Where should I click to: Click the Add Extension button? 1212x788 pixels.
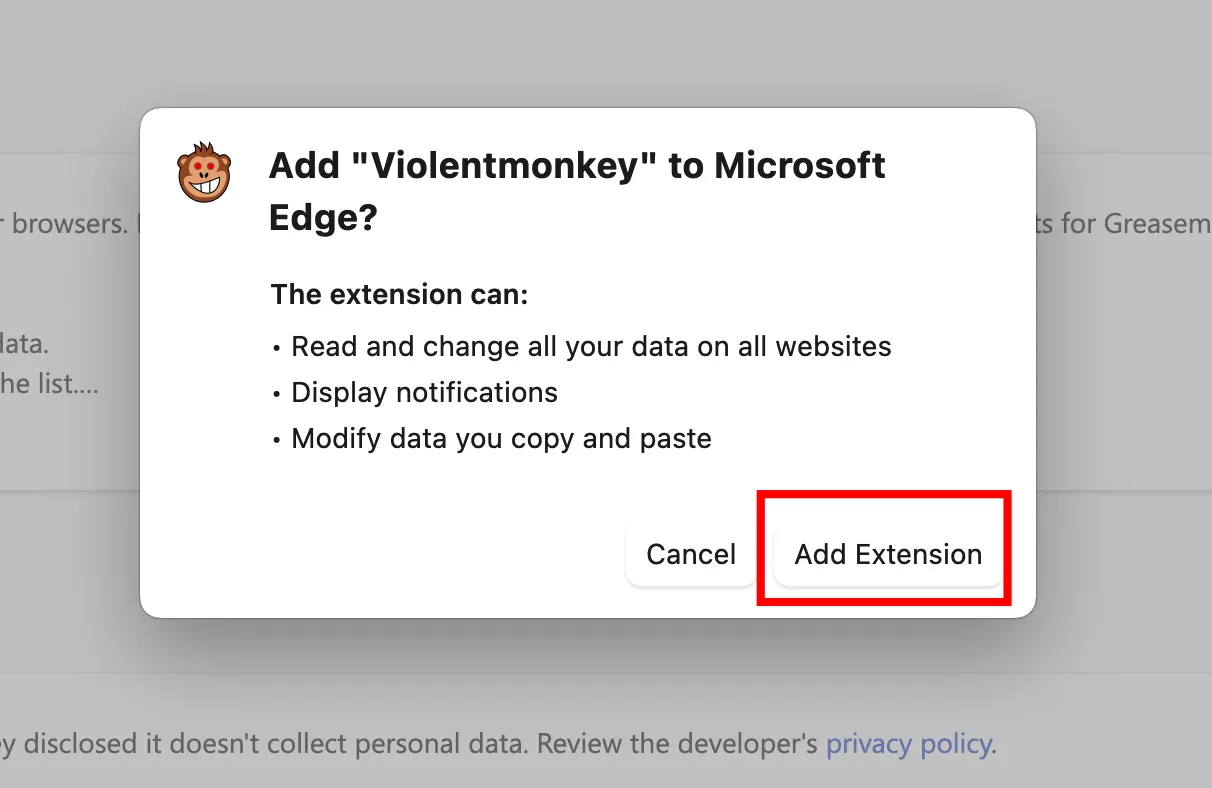[x=888, y=554]
